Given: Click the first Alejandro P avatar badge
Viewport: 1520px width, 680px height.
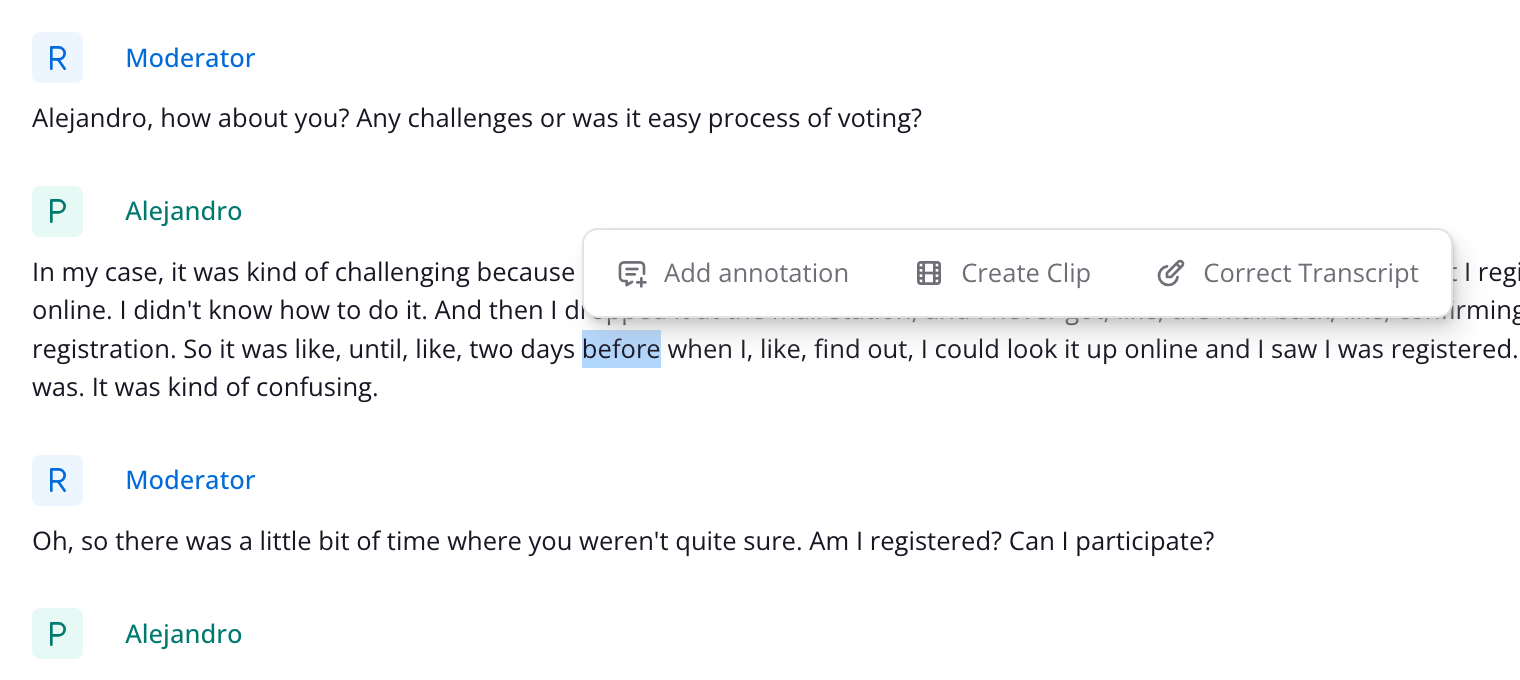Looking at the screenshot, I should click(x=57, y=211).
